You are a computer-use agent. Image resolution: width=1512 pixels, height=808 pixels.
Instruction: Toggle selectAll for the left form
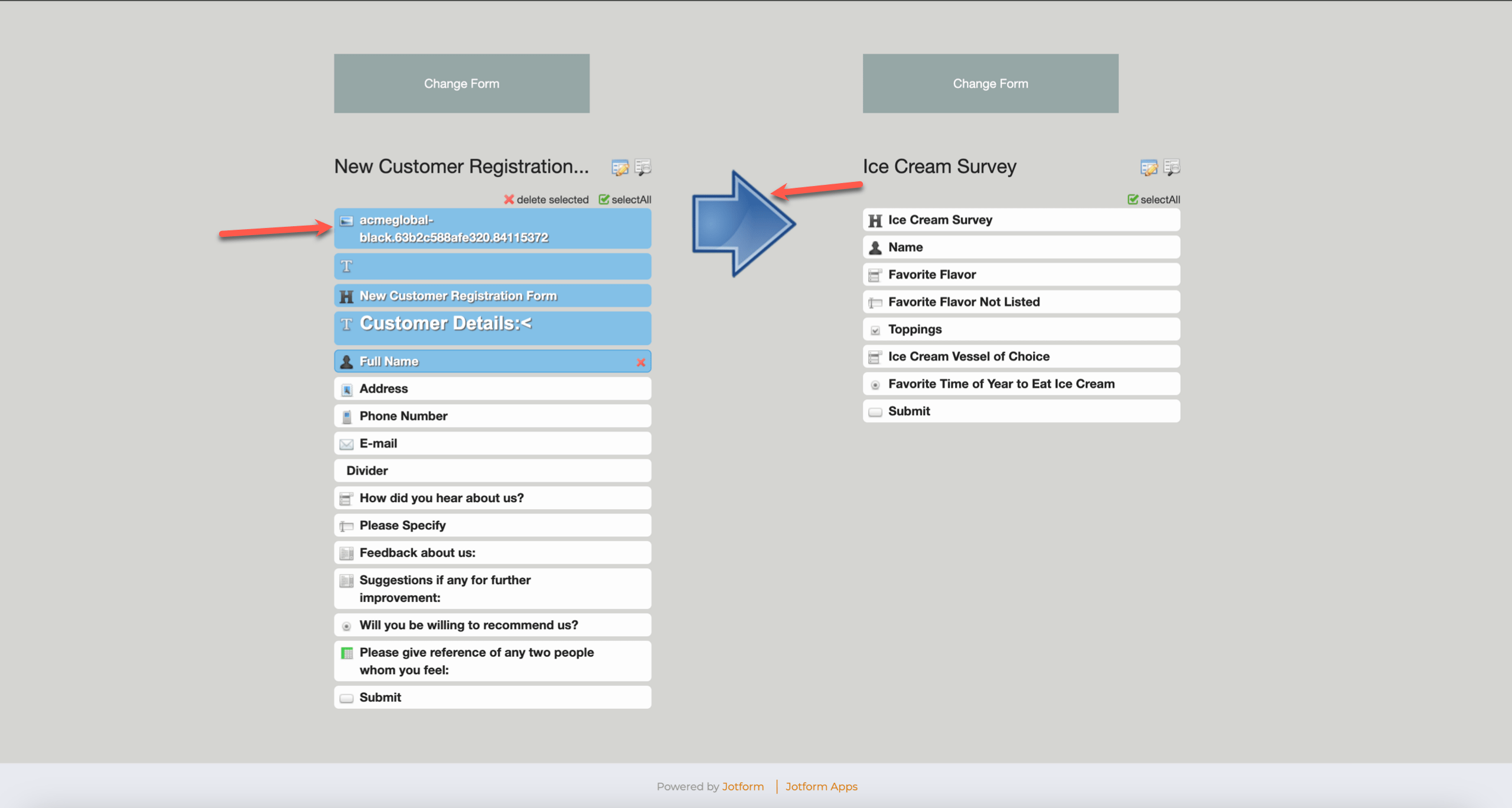(625, 200)
